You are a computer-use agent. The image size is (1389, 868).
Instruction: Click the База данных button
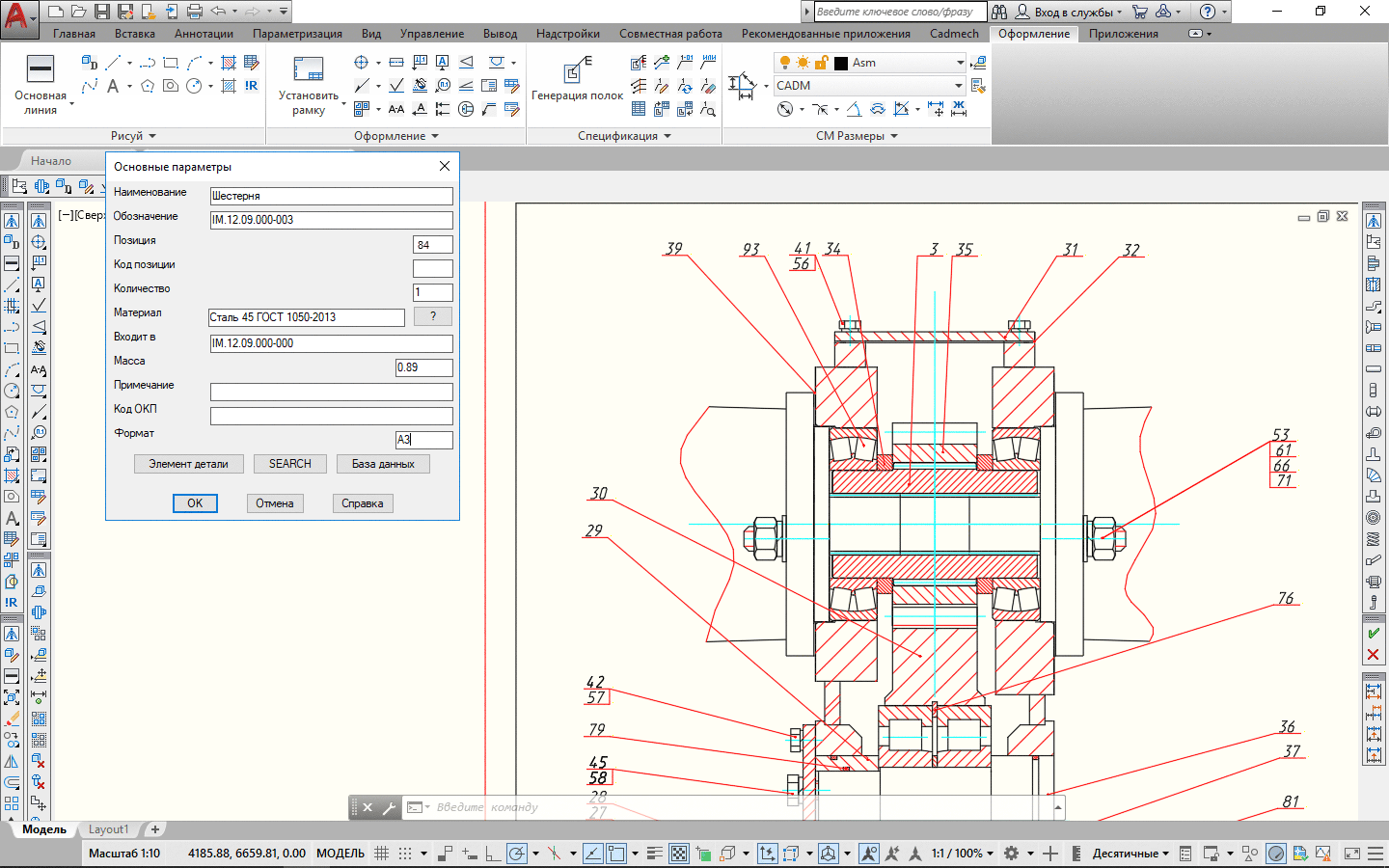(x=383, y=464)
